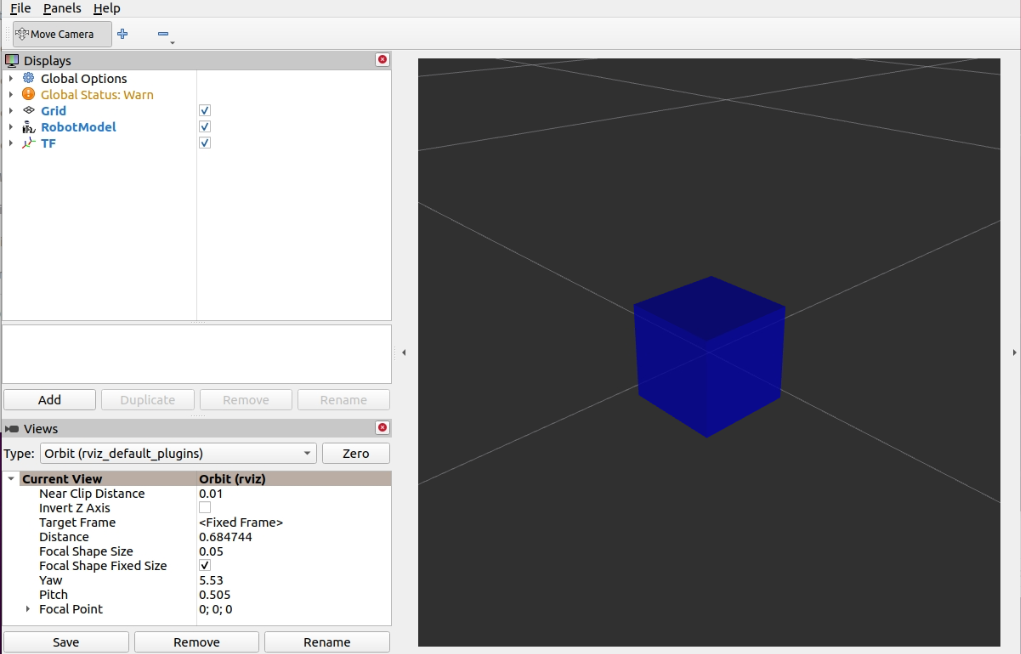The width and height of the screenshot is (1021, 654).
Task: Click the Pitch value 0.505
Action: 214,595
